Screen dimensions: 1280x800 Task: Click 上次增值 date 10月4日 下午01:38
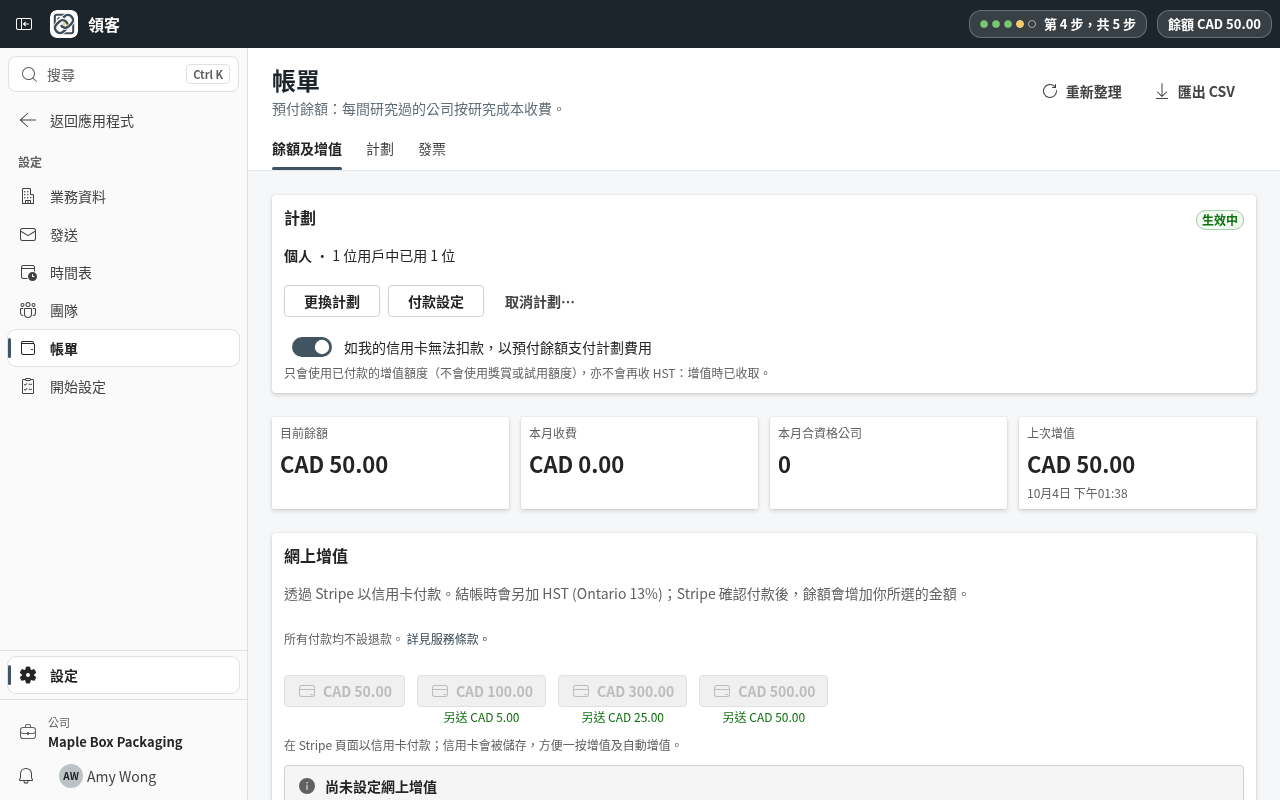point(1077,493)
